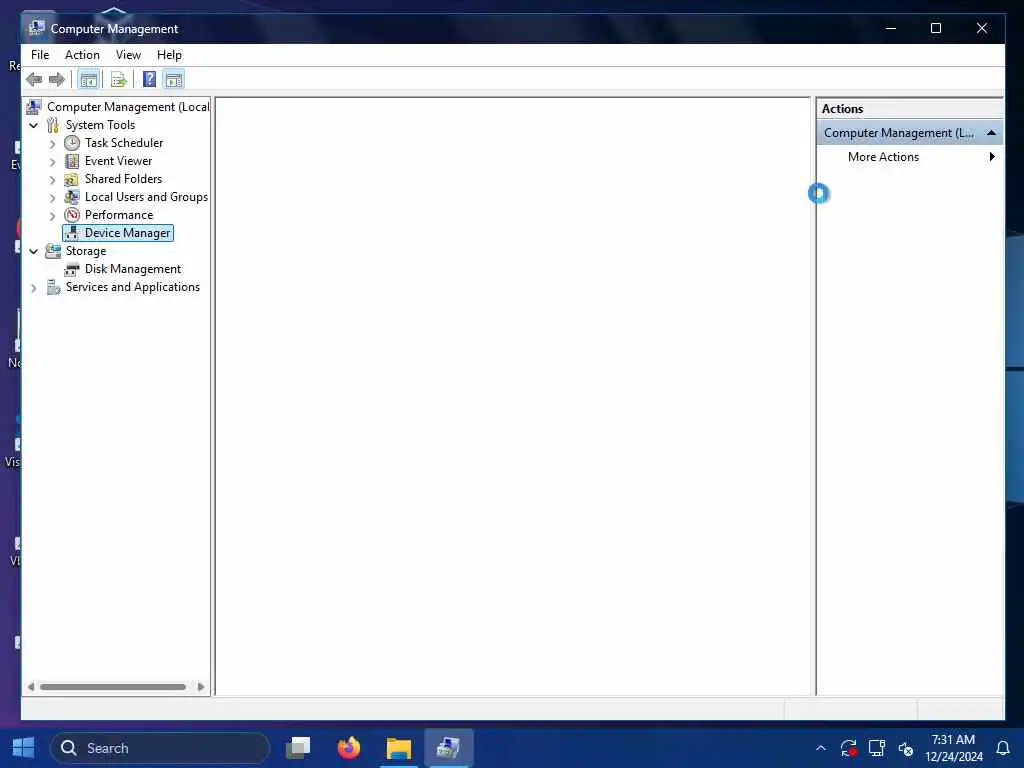Click the Computer Management root node icon

click(x=34, y=106)
